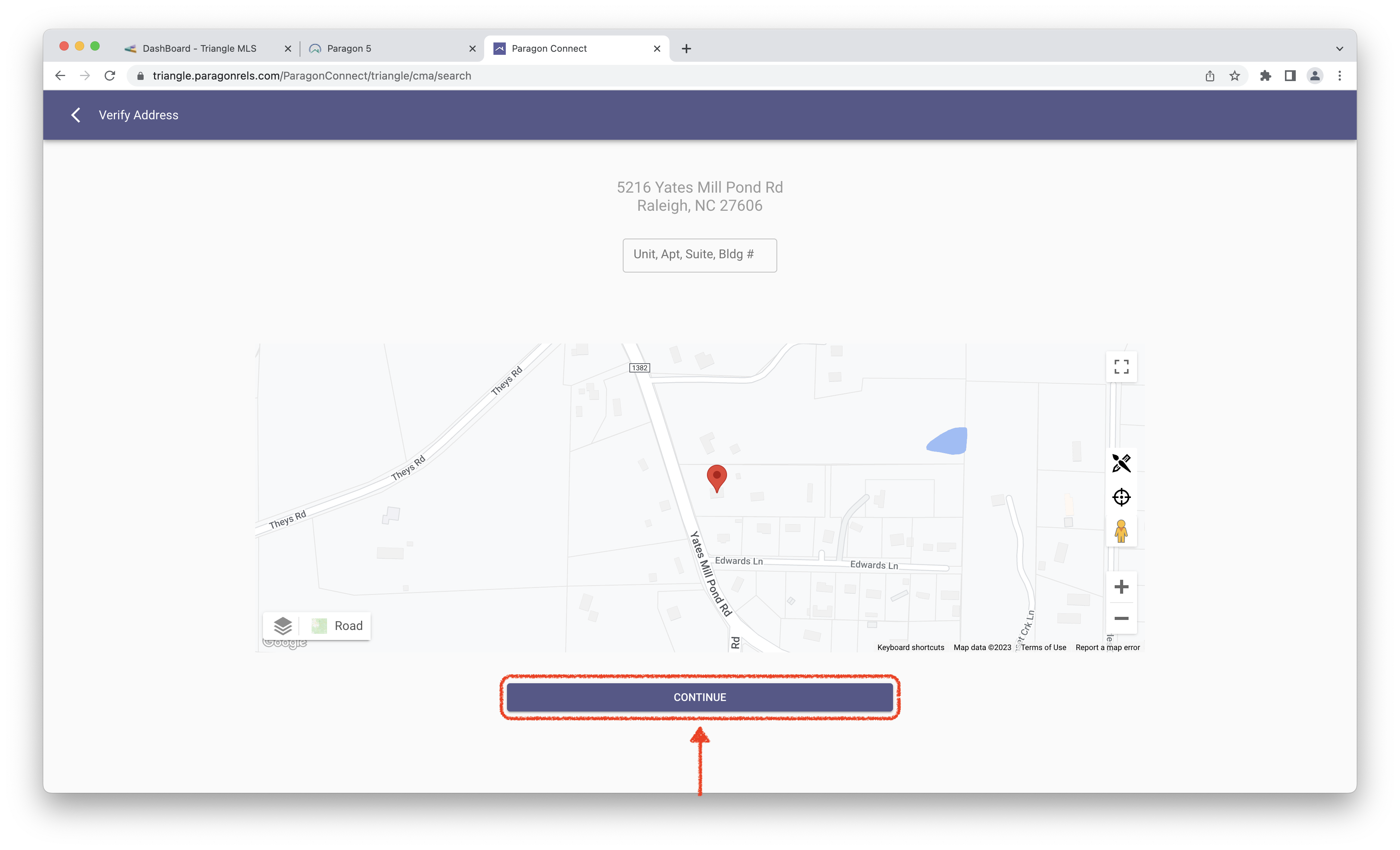Click the CONTINUE button
The height and width of the screenshot is (850, 1400).
pyautogui.click(x=700, y=697)
